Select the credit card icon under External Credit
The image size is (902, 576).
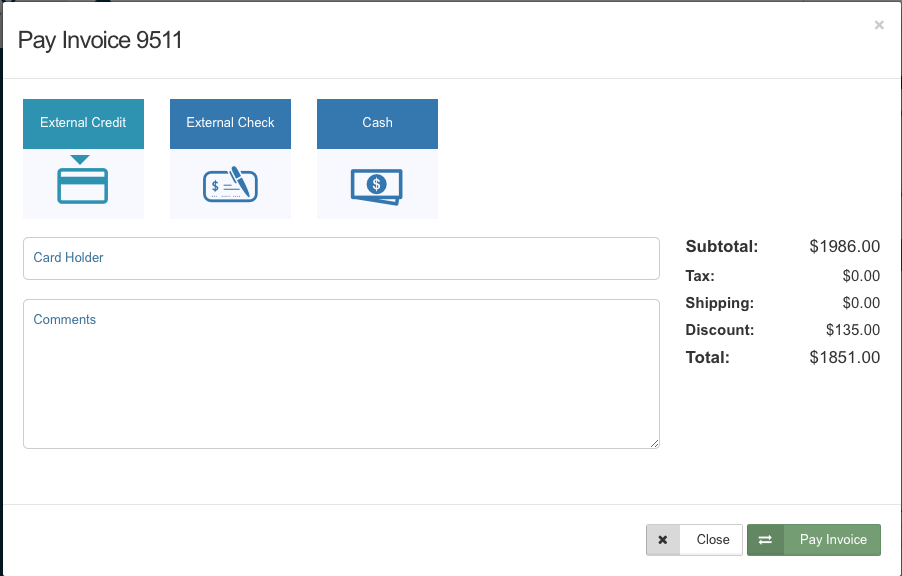point(83,185)
